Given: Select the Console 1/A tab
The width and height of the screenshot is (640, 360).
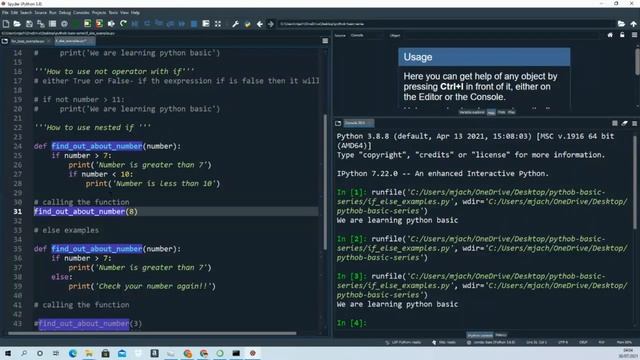Looking at the screenshot, I should [358, 123].
